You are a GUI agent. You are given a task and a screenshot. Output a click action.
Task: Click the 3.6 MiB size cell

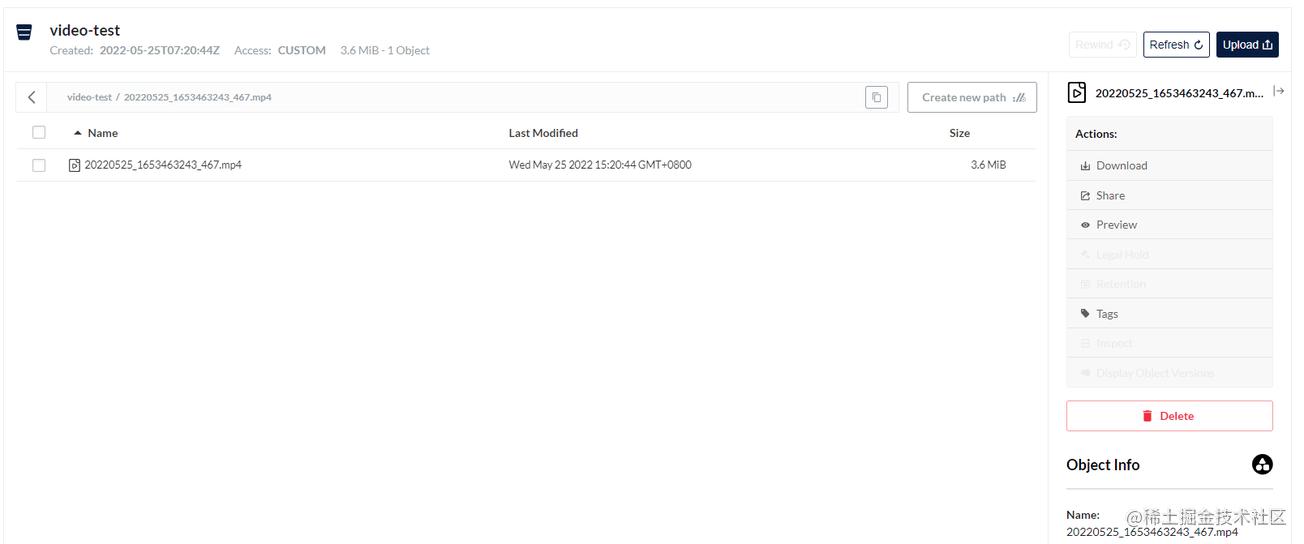988,165
